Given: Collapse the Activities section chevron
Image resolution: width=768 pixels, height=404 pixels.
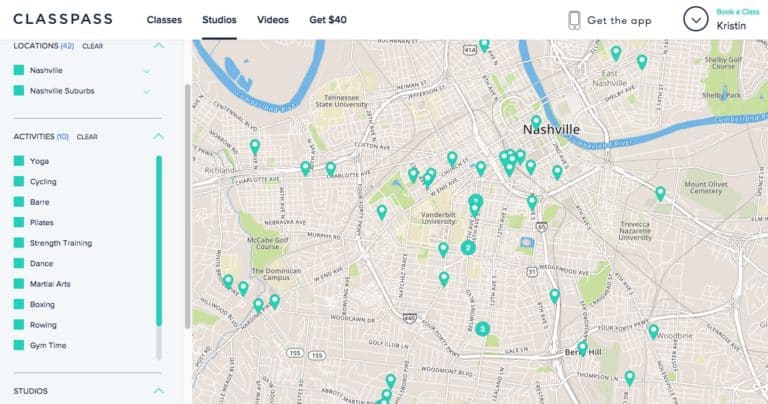Looking at the screenshot, I should click(158, 136).
